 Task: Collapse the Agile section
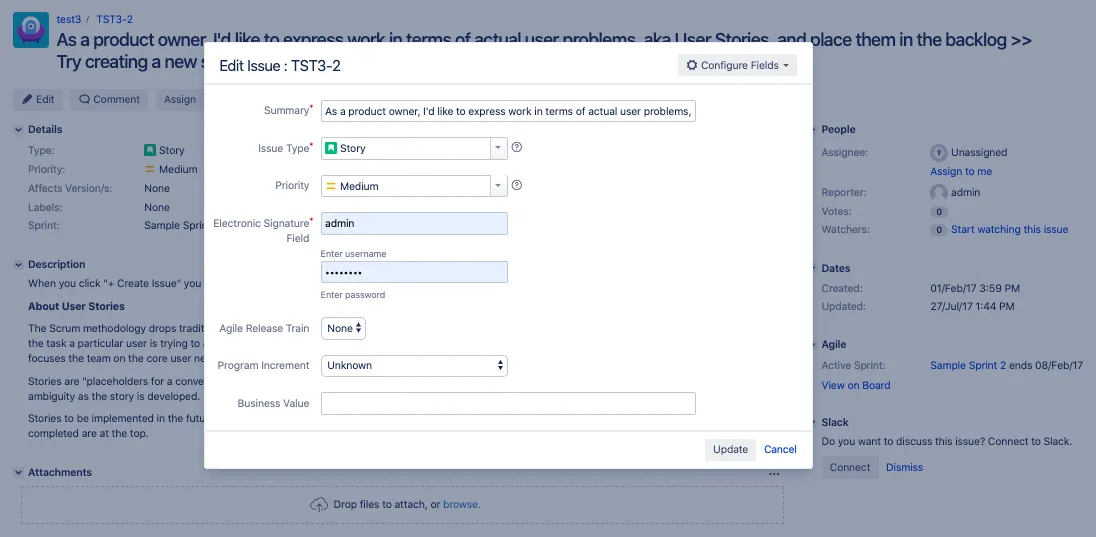tap(813, 345)
